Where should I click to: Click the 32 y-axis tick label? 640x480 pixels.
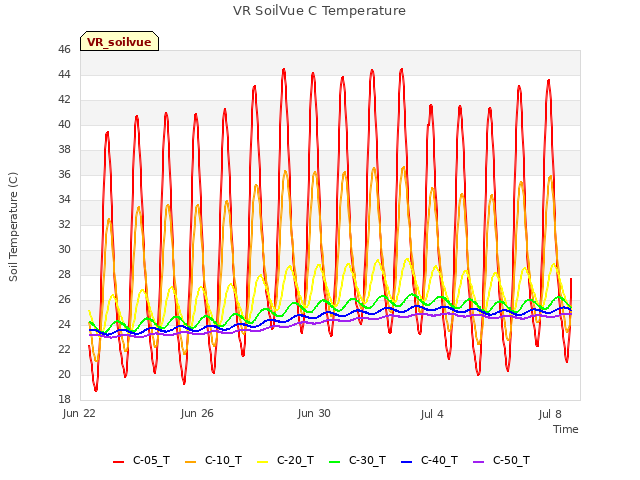click(x=64, y=224)
